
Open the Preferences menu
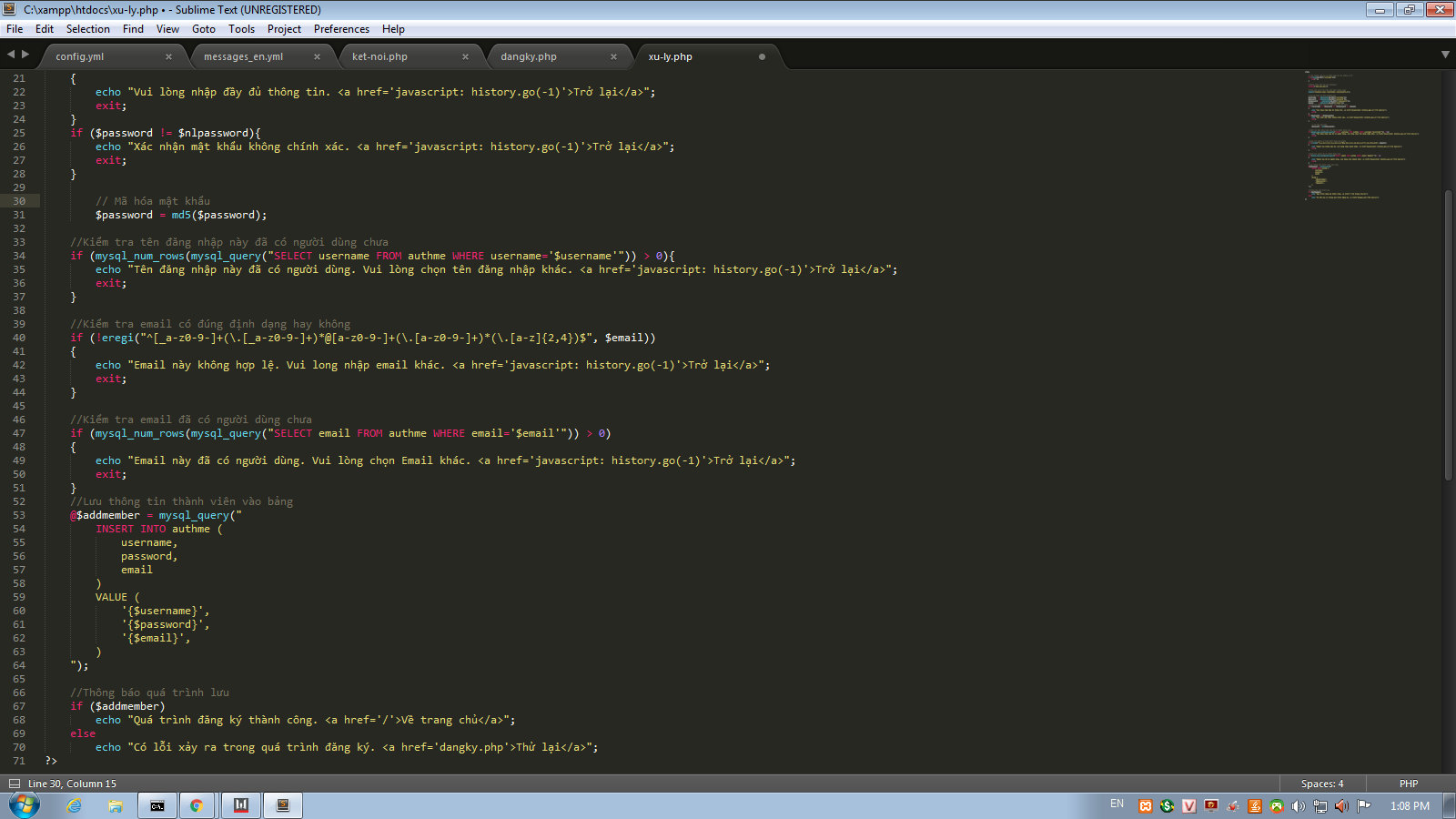pos(341,29)
